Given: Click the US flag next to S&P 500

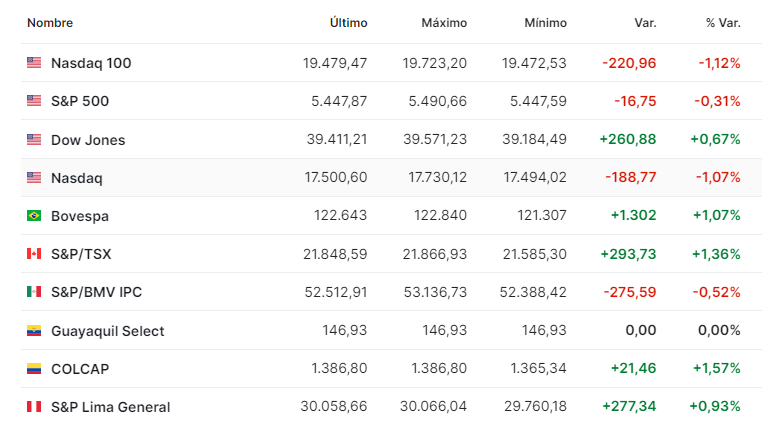Looking at the screenshot, I should coord(34,101).
